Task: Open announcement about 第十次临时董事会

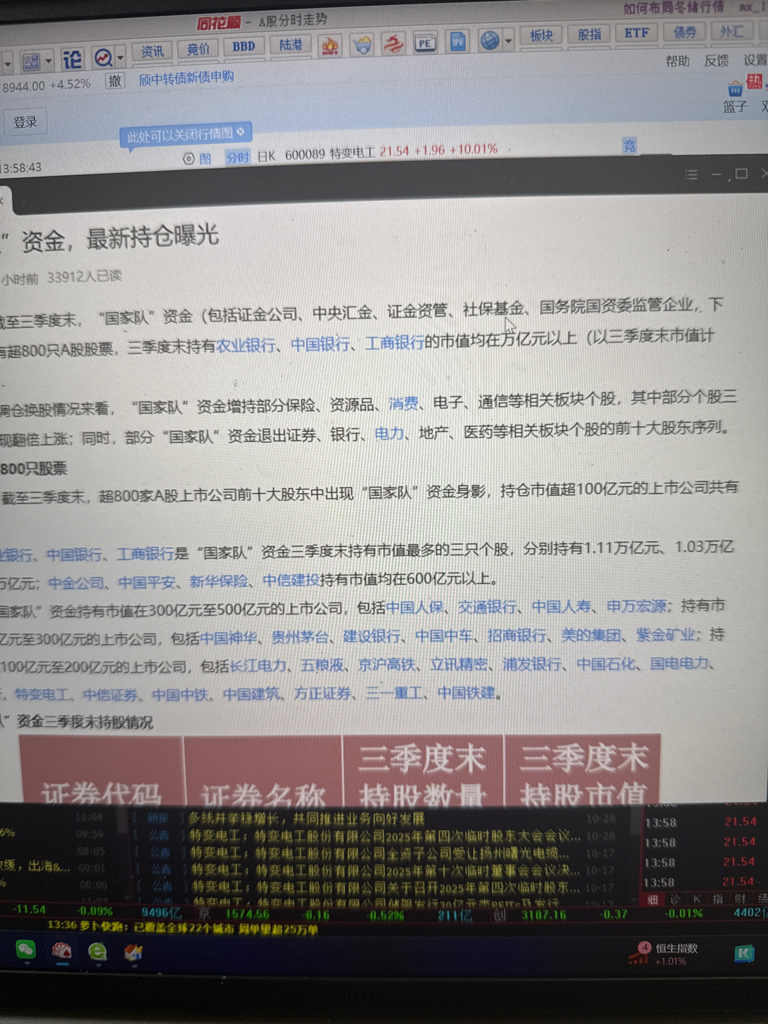Action: pyautogui.click(x=385, y=871)
